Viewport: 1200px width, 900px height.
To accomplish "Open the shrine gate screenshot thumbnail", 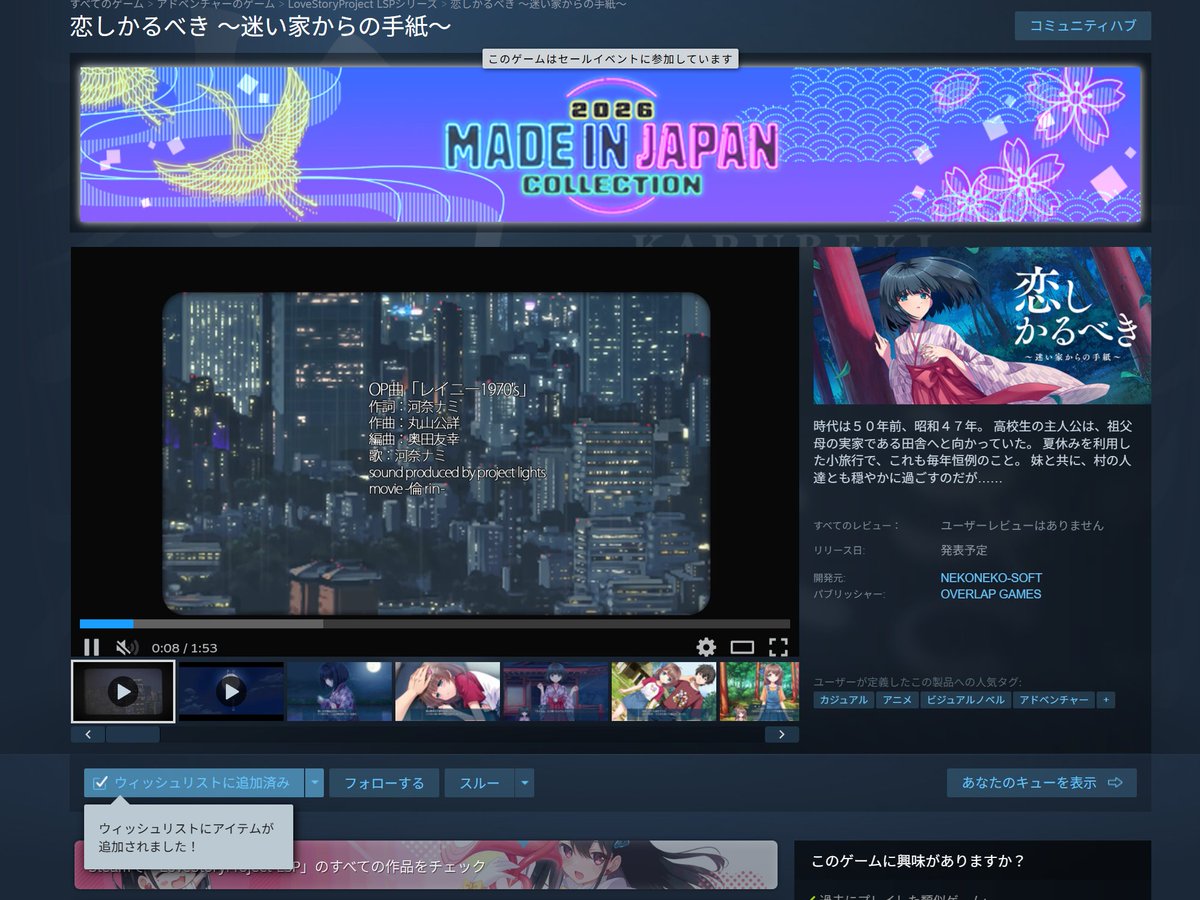I will (x=555, y=691).
